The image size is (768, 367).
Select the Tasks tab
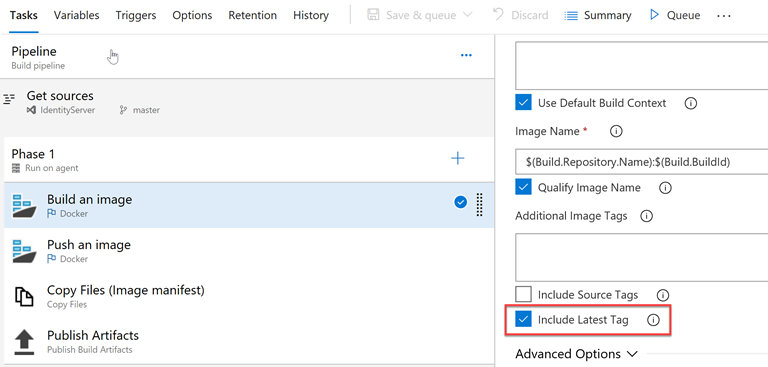point(24,15)
